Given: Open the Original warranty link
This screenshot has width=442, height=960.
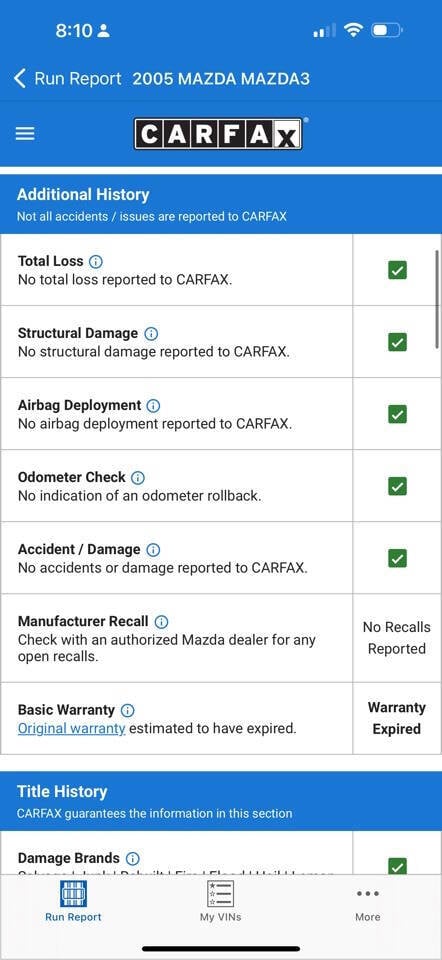Looking at the screenshot, I should pyautogui.click(x=72, y=729).
